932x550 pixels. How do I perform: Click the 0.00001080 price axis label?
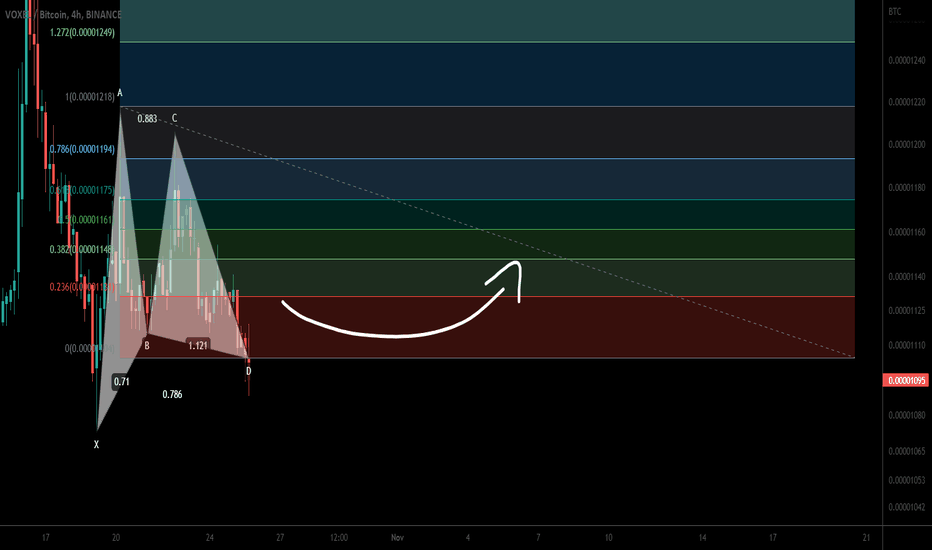point(906,415)
